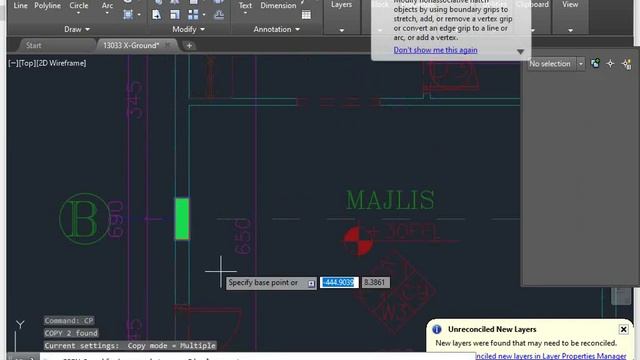Click the [Top] view control label
This screenshot has width=640, height=360.
click(27, 63)
